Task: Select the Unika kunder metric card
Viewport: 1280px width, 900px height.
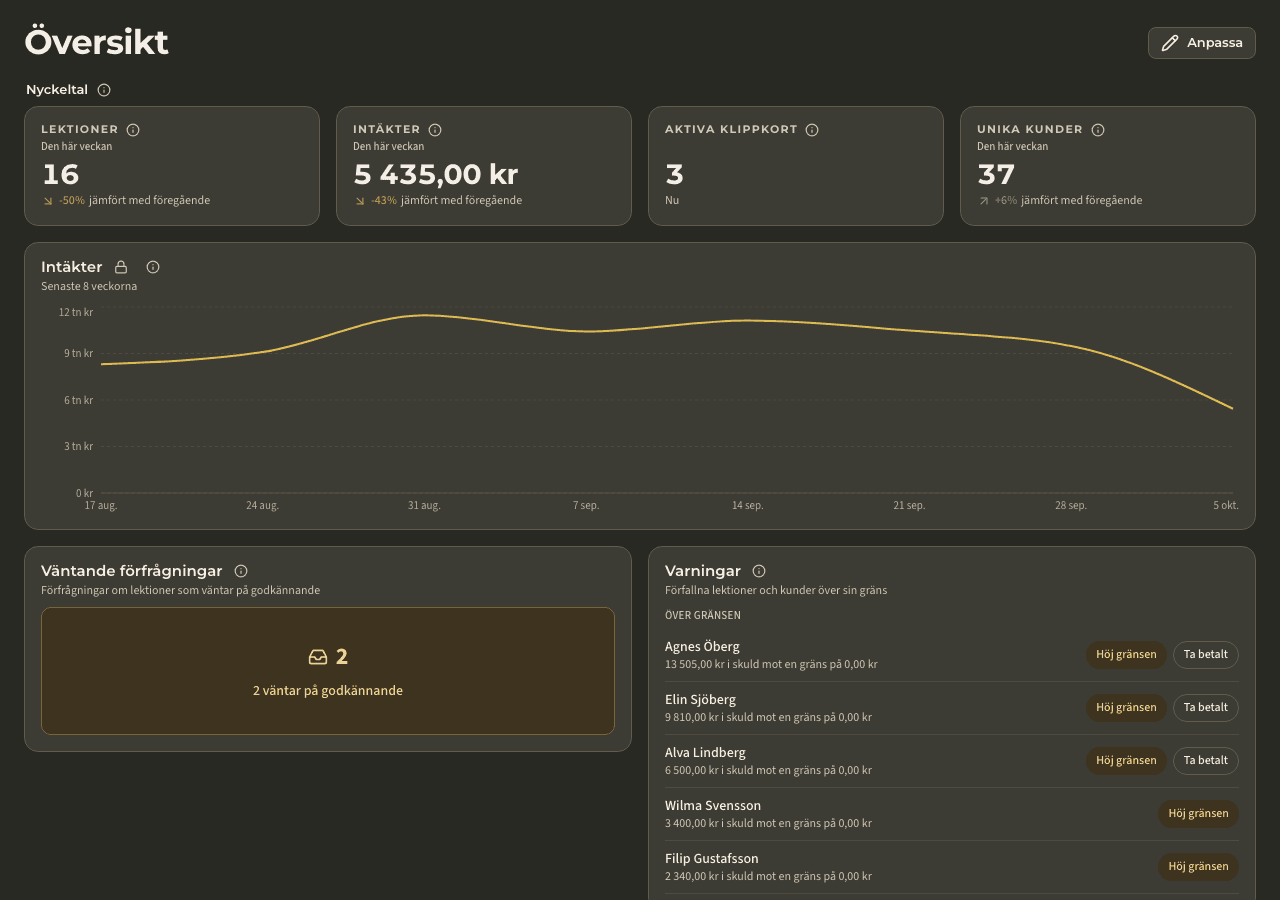Action: click(1108, 166)
